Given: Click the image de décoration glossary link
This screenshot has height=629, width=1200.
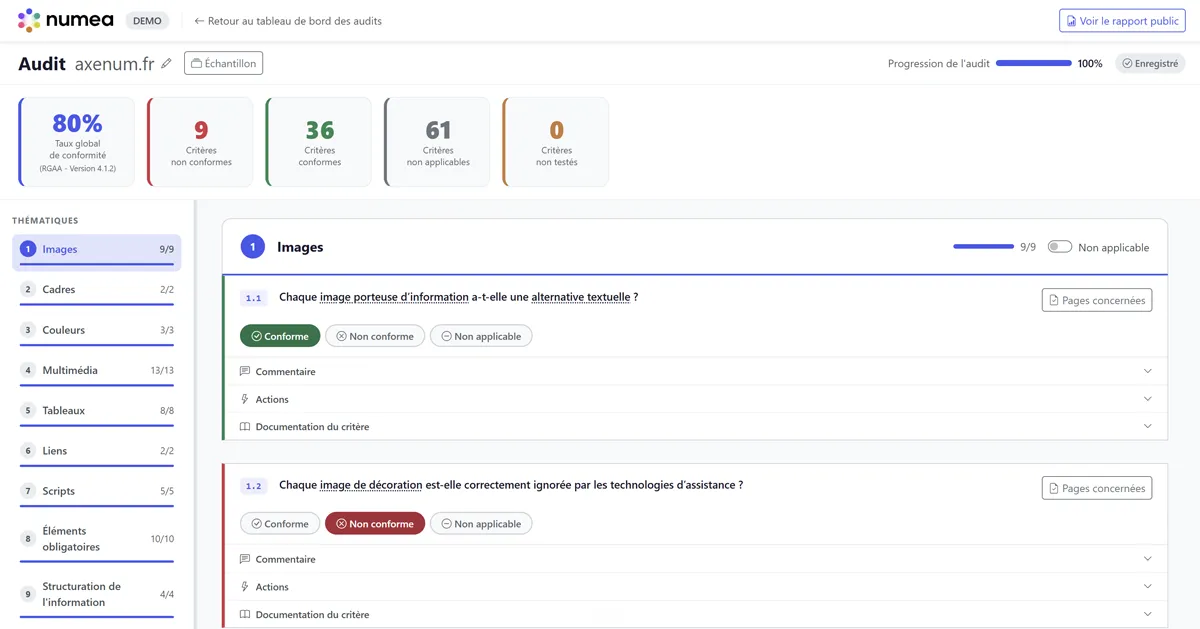Looking at the screenshot, I should click(x=371, y=485).
